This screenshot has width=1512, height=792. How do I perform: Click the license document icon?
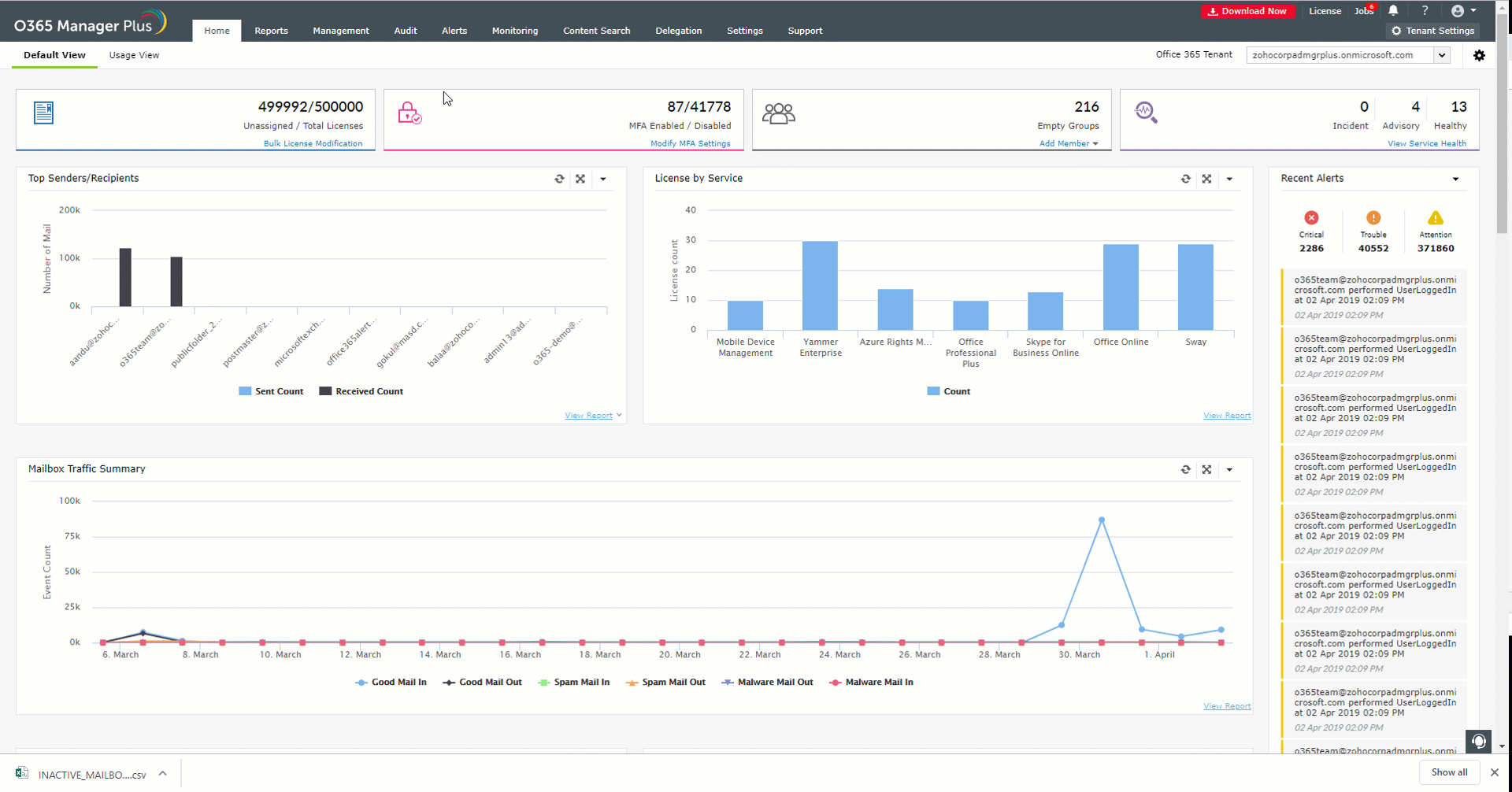pyautogui.click(x=44, y=113)
